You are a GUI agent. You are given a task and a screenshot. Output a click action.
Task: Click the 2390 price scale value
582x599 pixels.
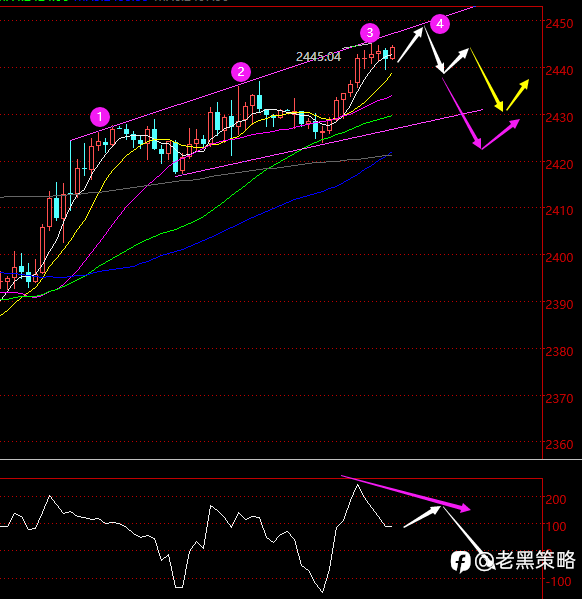pyautogui.click(x=559, y=305)
